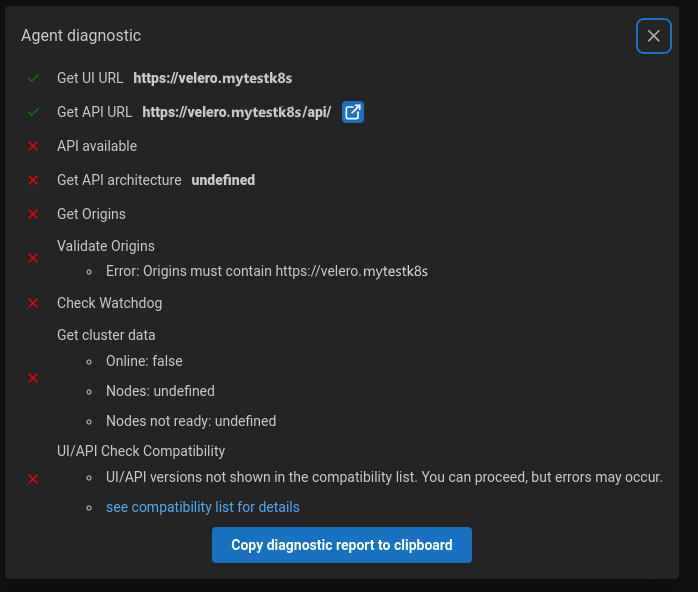This screenshot has height=592, width=698.
Task: Click the Get API architecture label
Action: 119,180
